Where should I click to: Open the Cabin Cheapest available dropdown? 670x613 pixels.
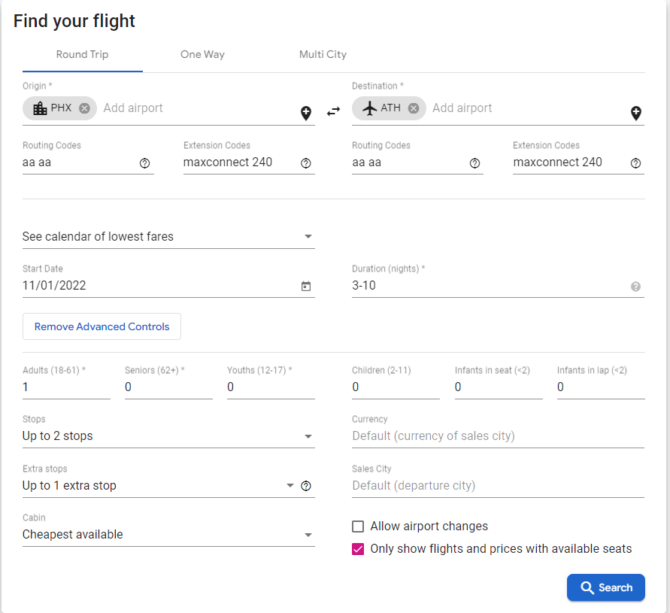168,535
